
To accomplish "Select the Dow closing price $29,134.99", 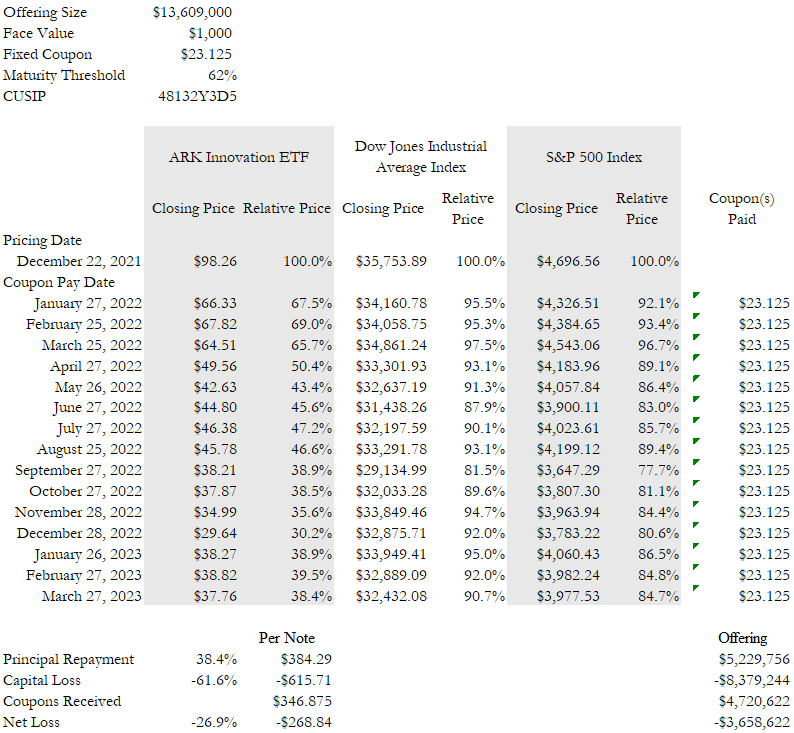I will coord(391,470).
